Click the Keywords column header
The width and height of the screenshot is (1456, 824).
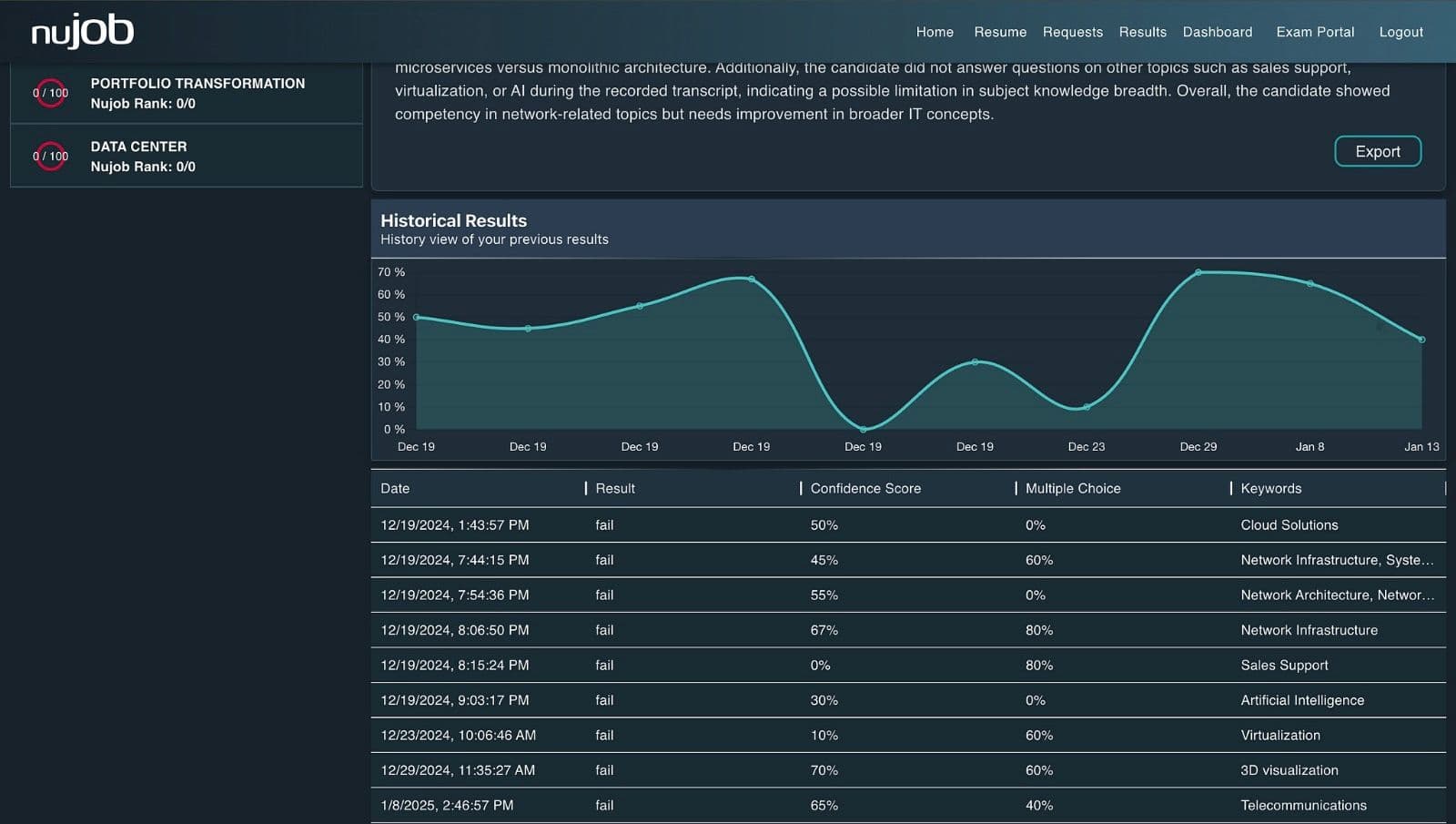tap(1270, 489)
